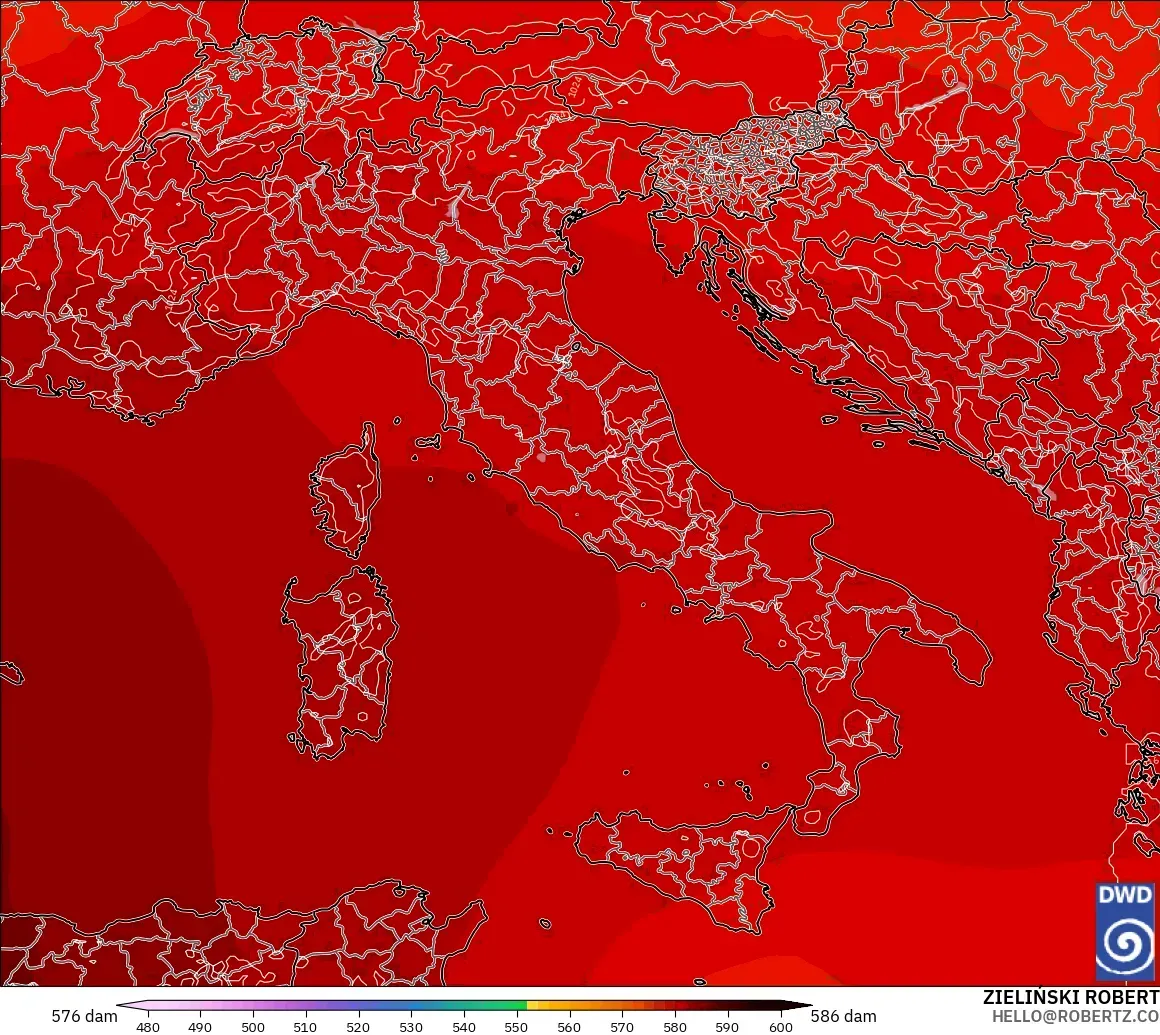Click the 560 tick on the legend
Image resolution: width=1160 pixels, height=1035 pixels.
569,1027
